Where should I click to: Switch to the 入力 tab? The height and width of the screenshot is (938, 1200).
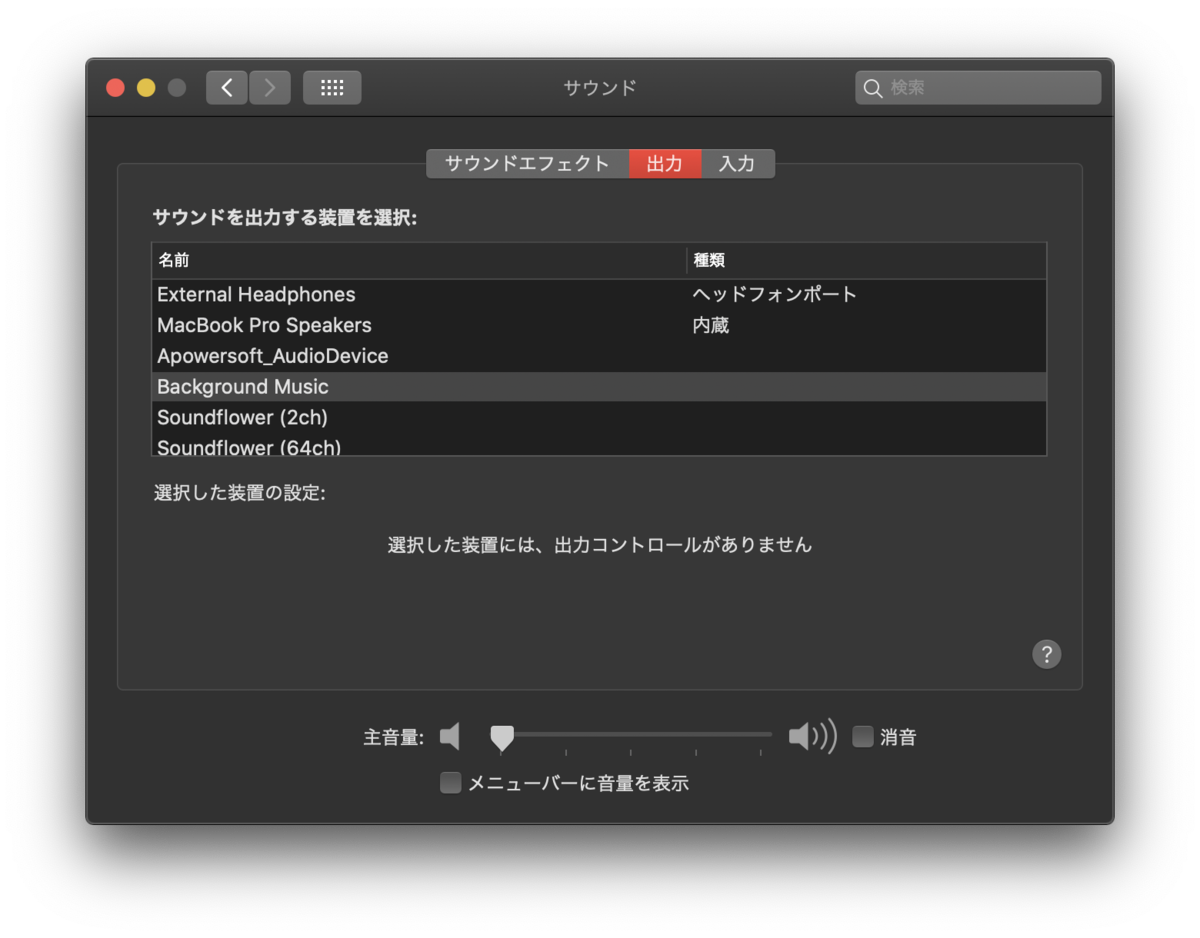coord(738,163)
